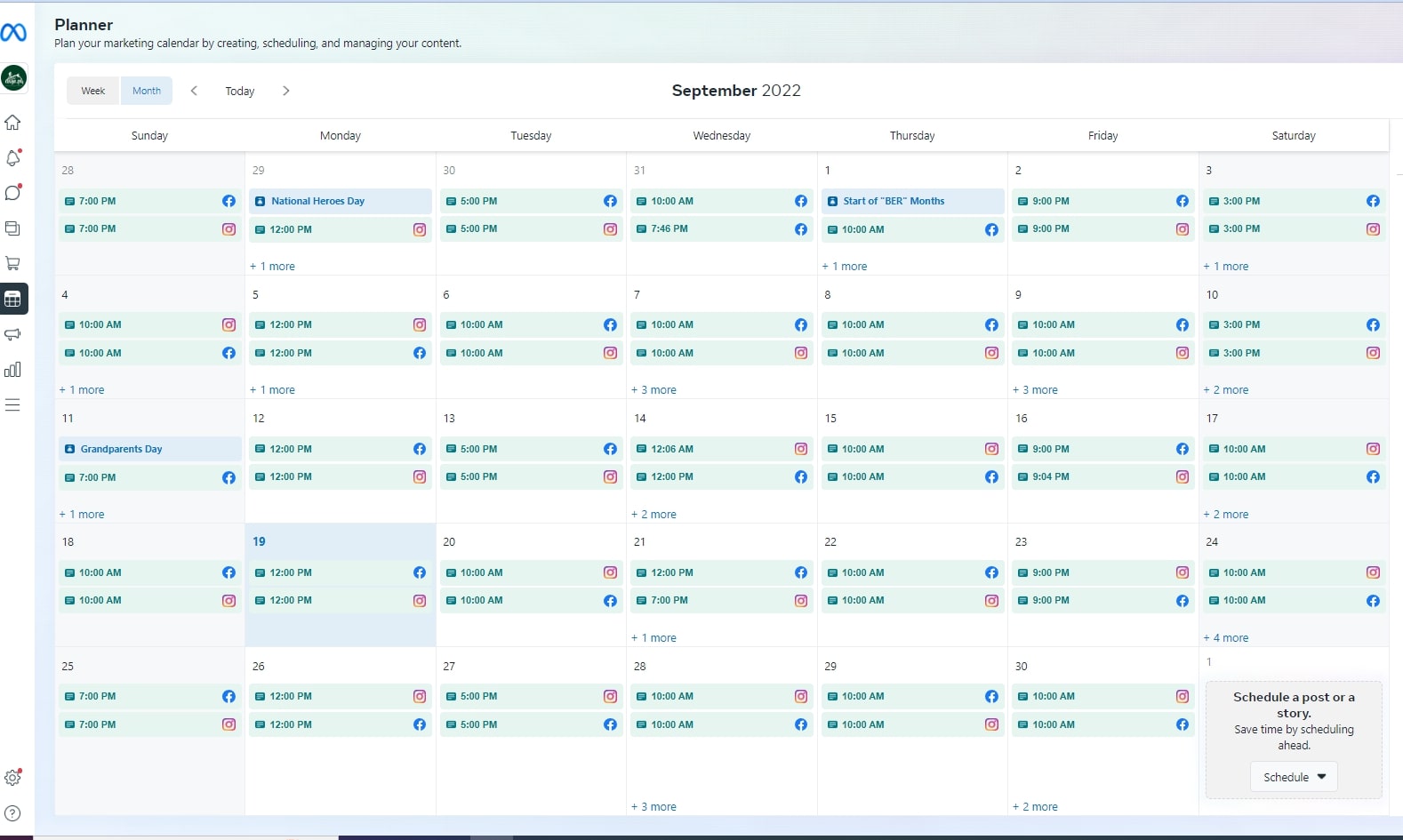Click the Help question mark icon

12,813
